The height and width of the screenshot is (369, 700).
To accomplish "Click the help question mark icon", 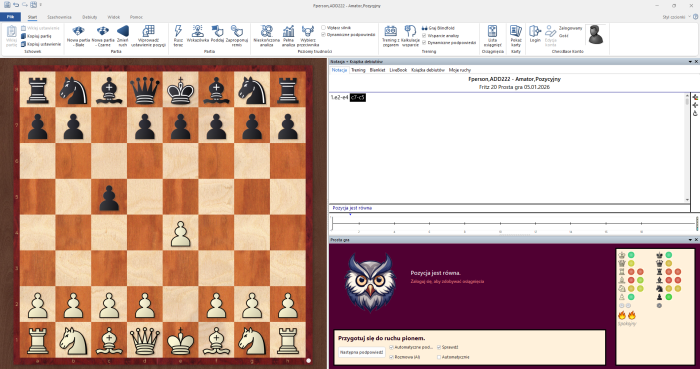I will 696,17.
